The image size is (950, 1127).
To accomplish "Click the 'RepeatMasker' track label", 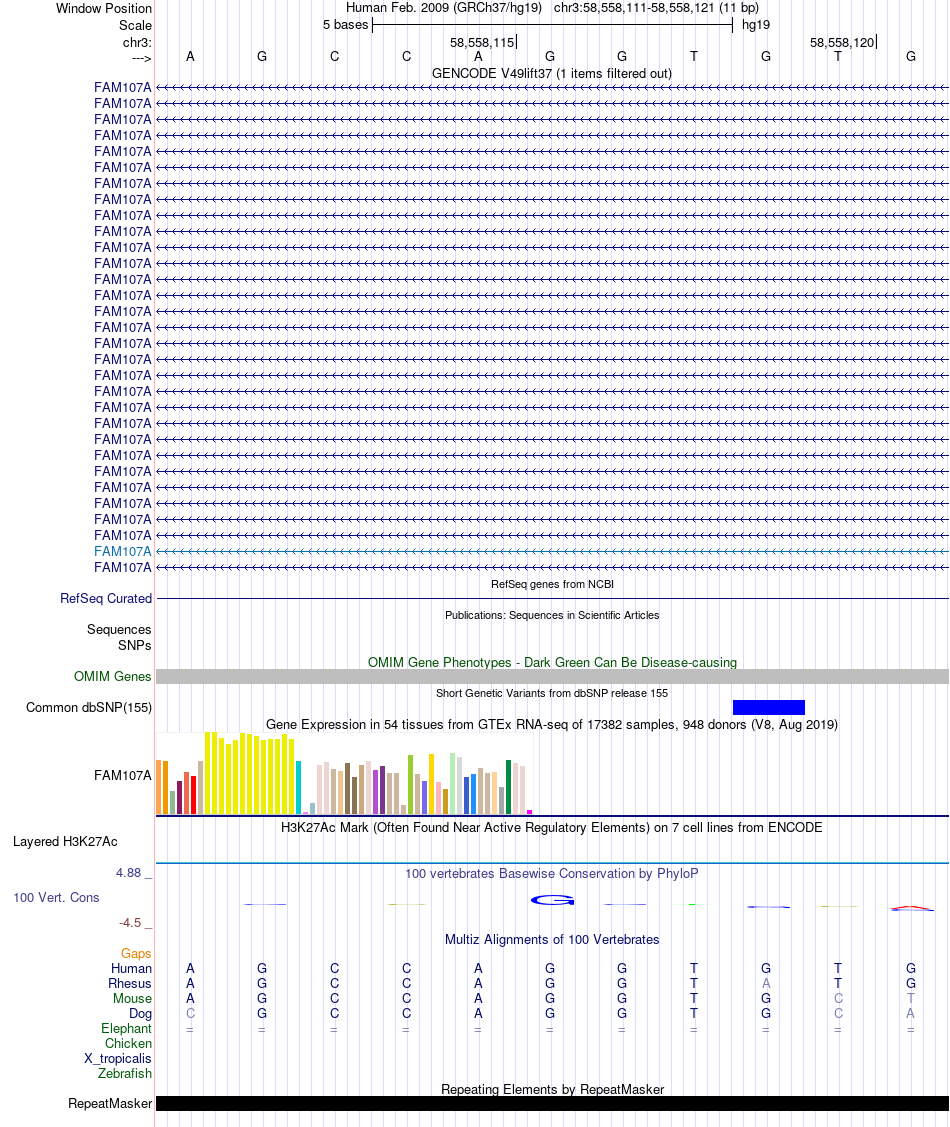I will (x=110, y=1103).
